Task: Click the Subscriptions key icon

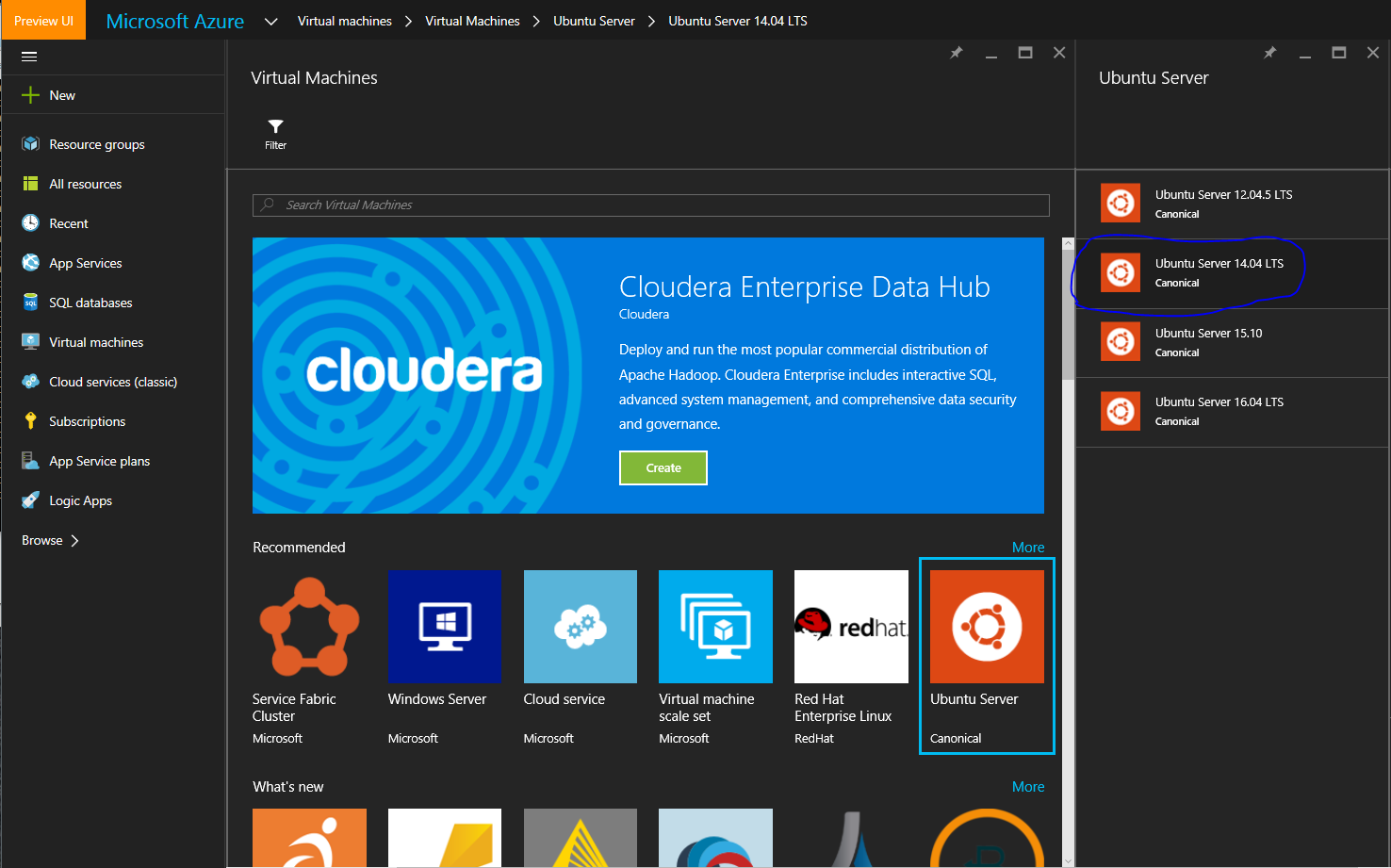Action: tap(30, 421)
